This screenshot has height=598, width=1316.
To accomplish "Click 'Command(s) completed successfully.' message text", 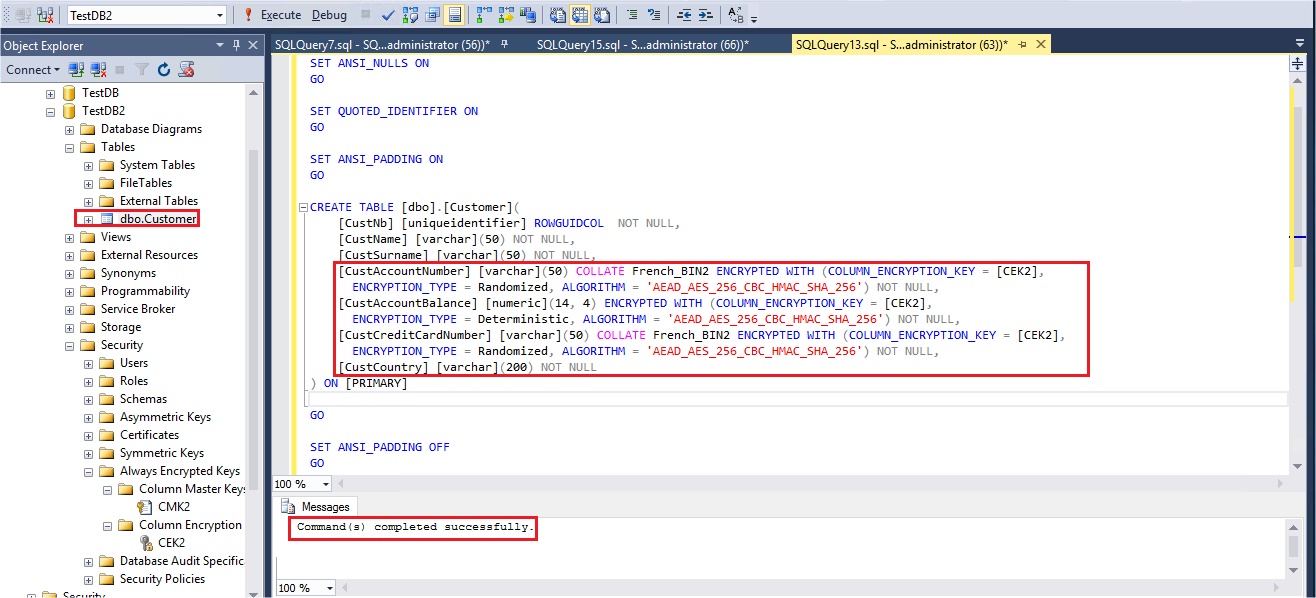I will (416, 527).
